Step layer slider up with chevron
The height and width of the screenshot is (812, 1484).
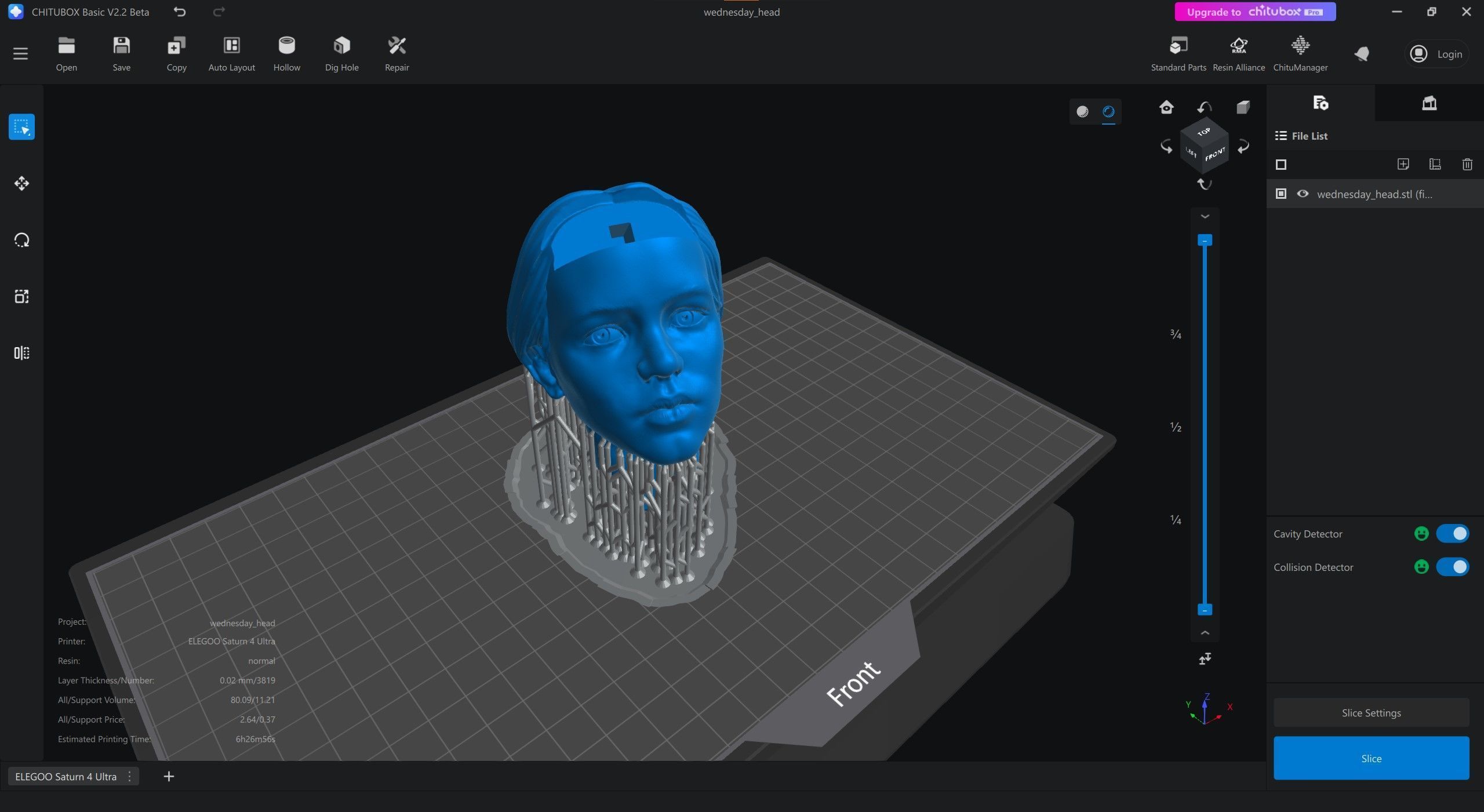(1205, 632)
